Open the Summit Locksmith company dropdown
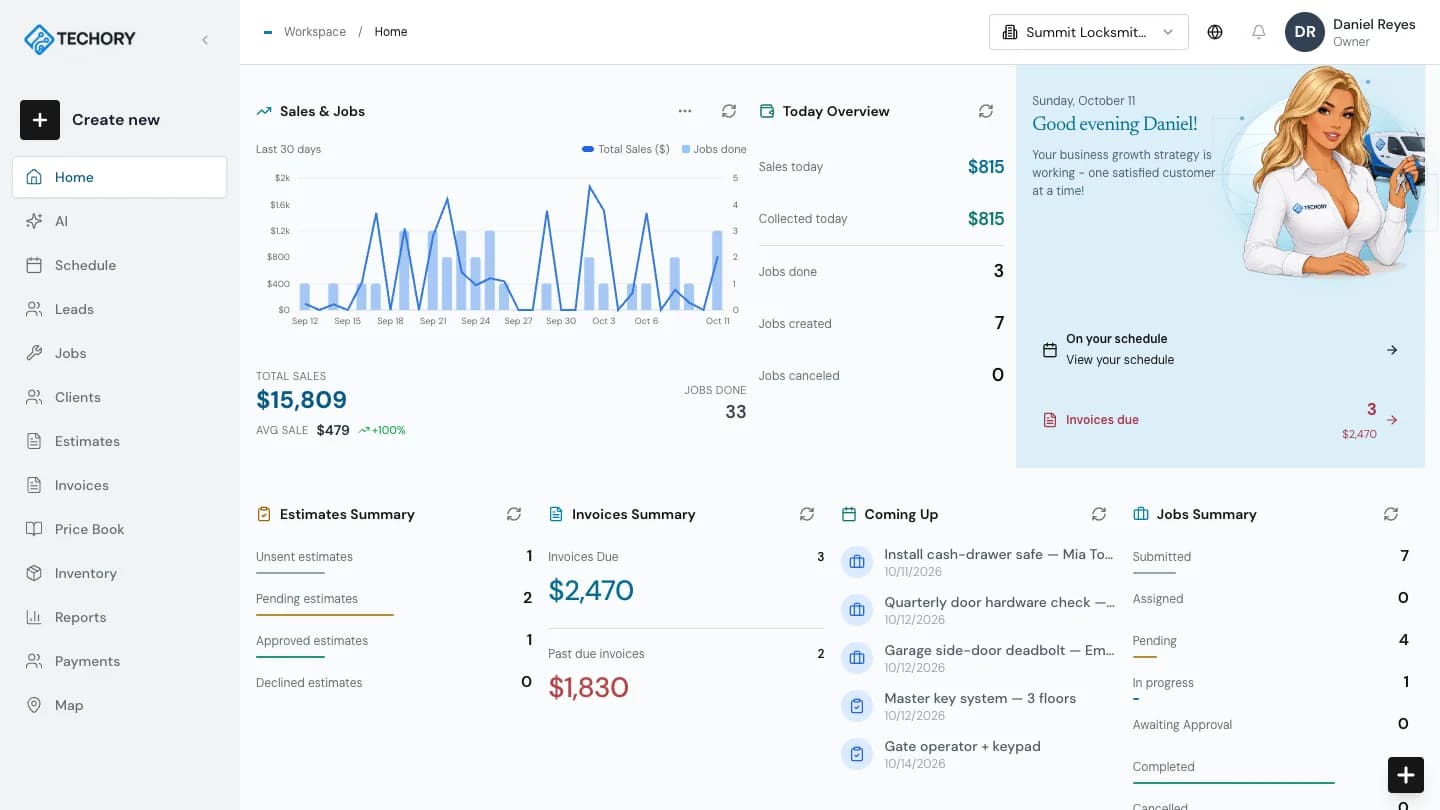 pos(1089,32)
